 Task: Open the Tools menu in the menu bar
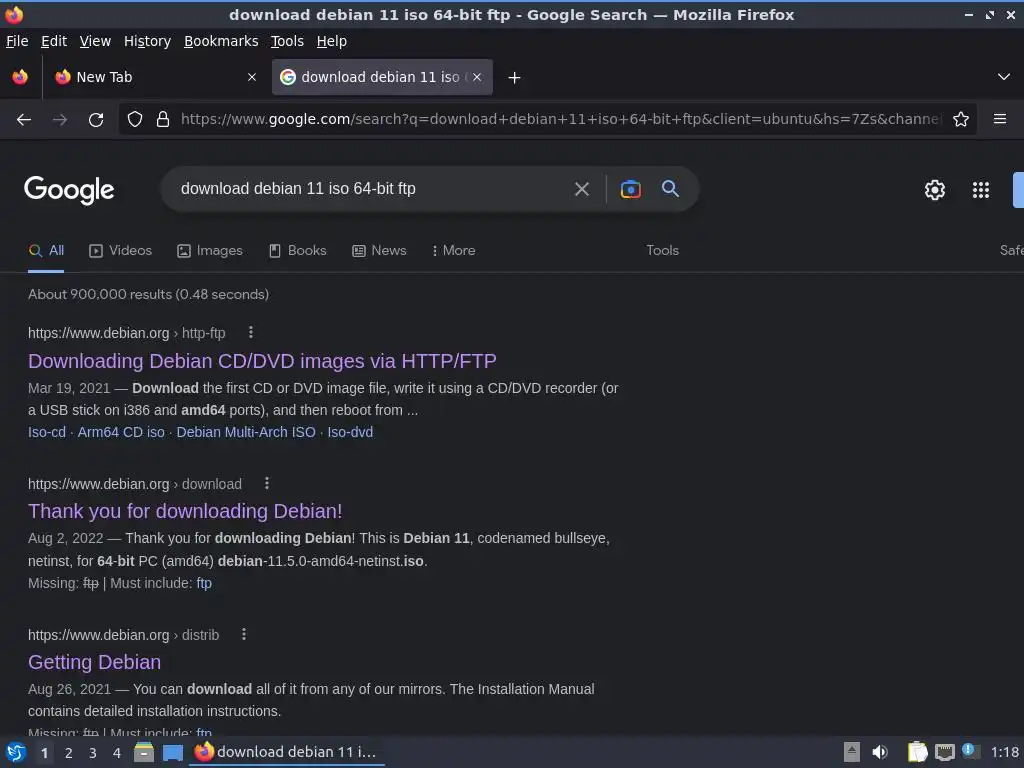coord(287,41)
